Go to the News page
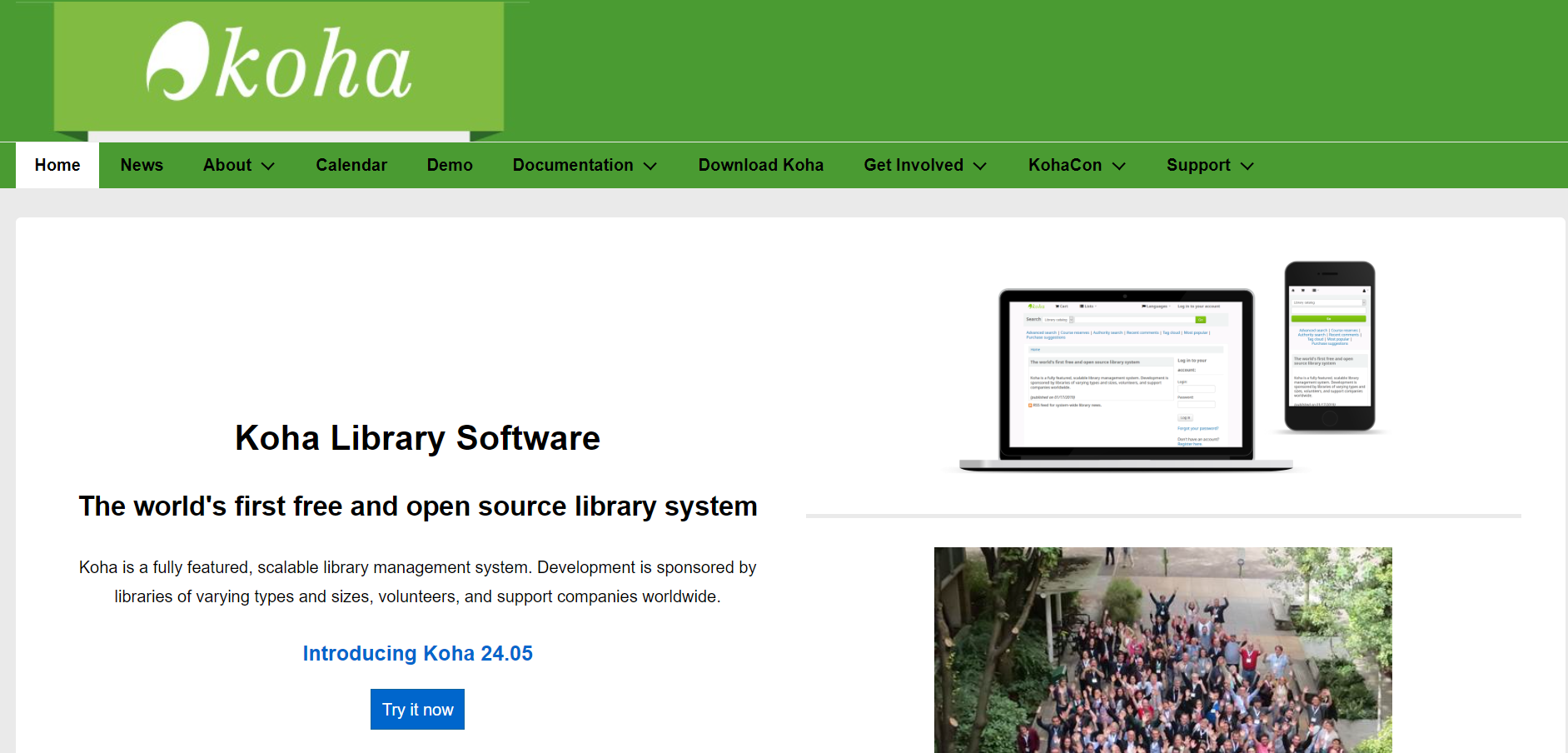 coord(142,165)
